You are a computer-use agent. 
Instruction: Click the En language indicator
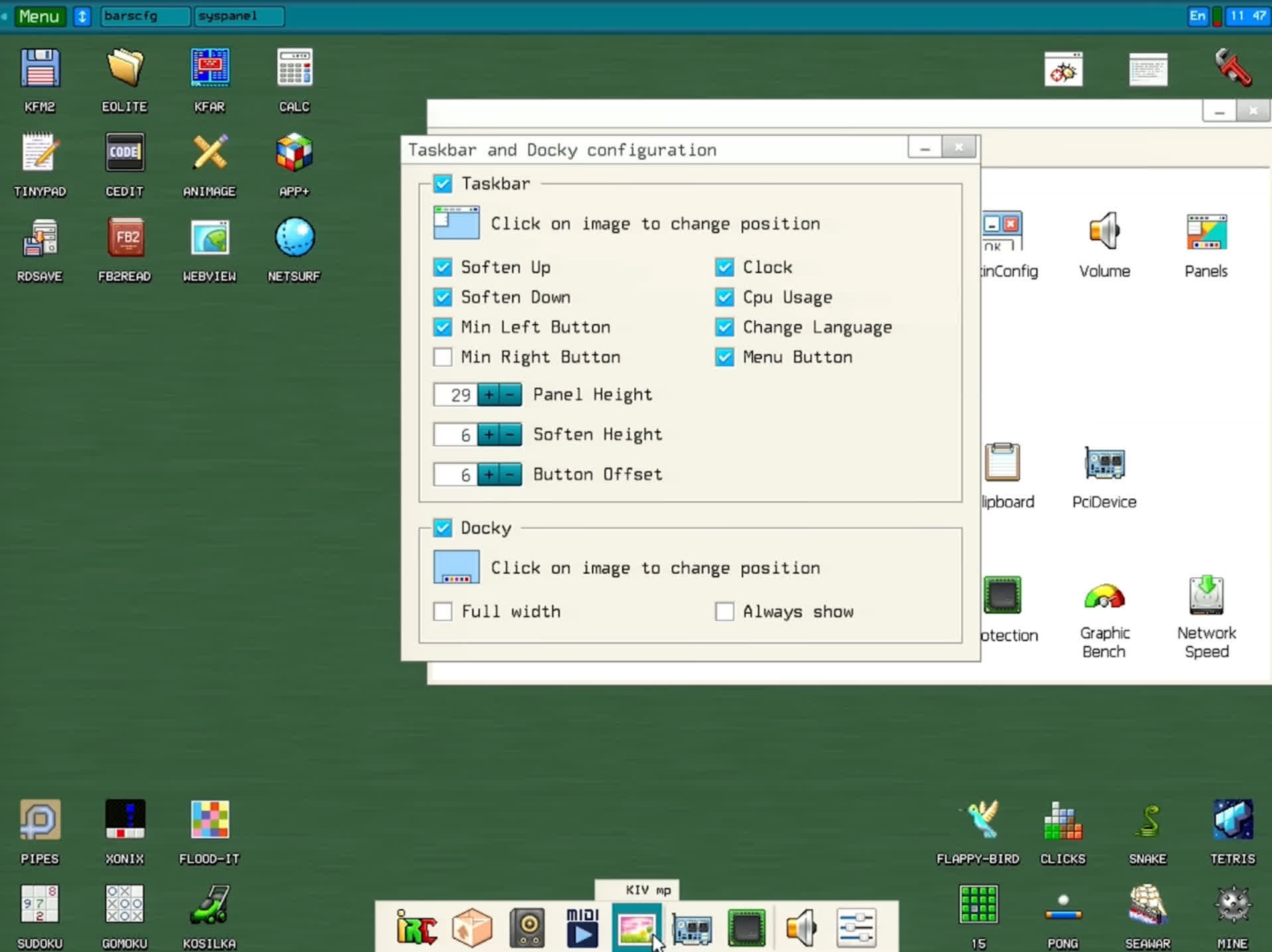(x=1197, y=16)
